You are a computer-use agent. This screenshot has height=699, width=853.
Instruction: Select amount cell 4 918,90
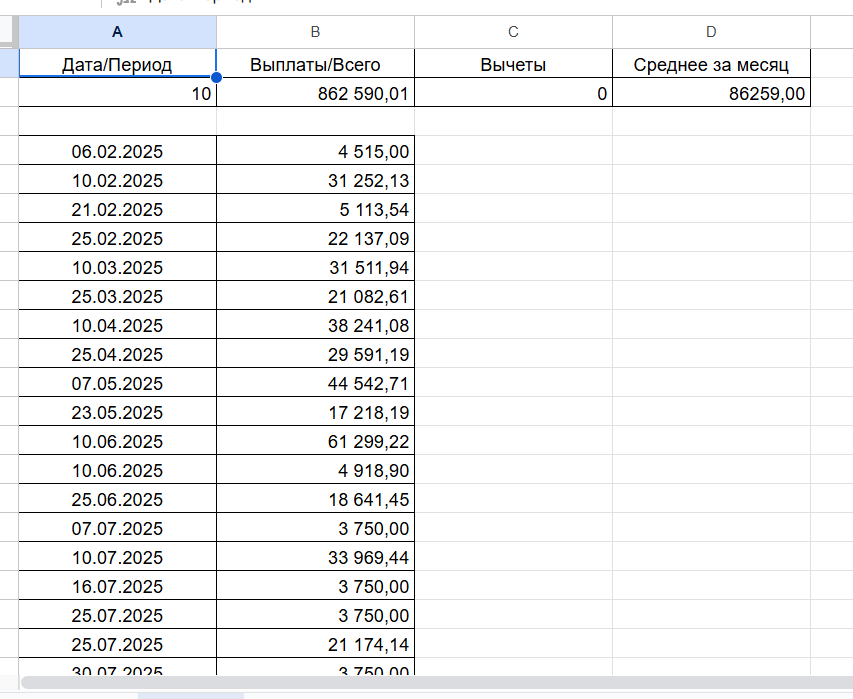point(316,469)
